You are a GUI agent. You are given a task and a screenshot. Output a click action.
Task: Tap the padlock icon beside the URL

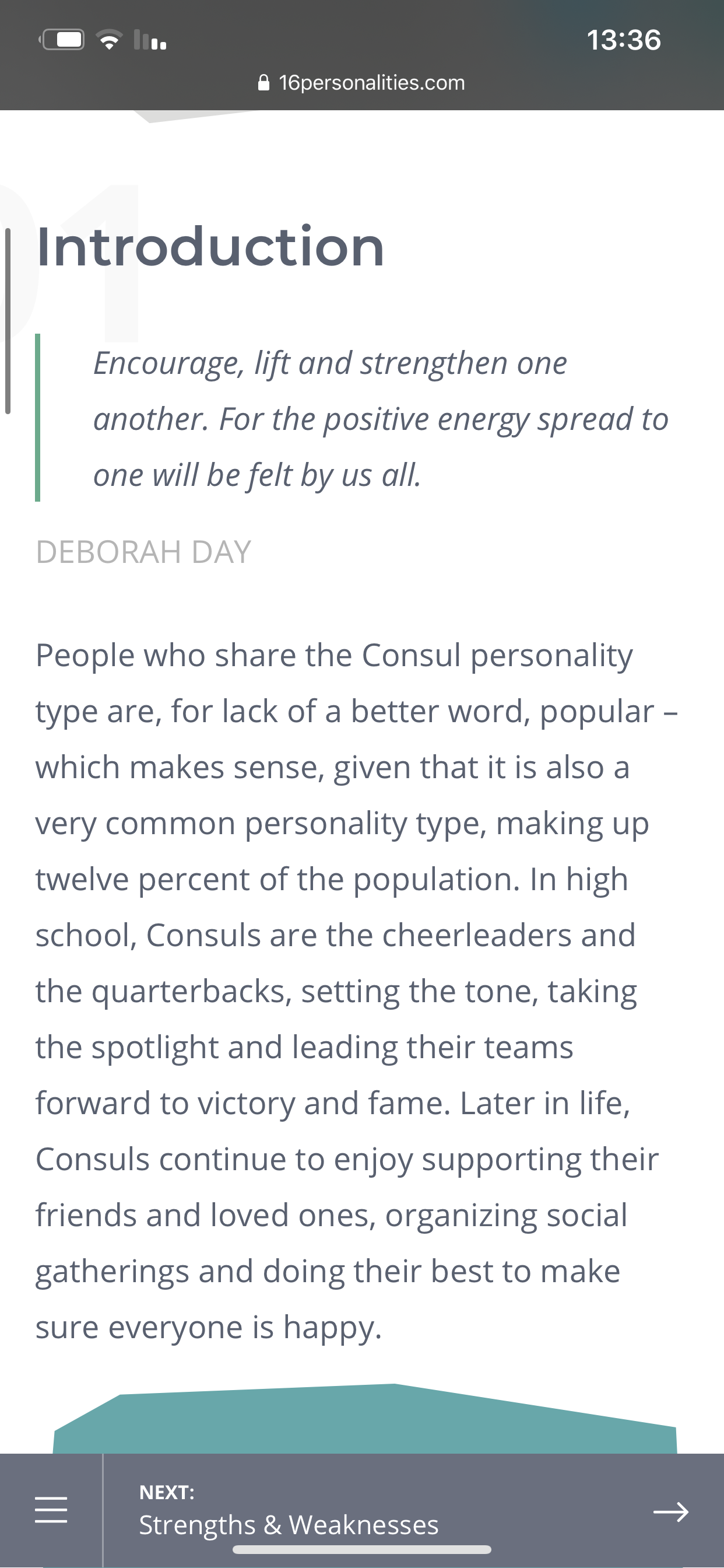coord(263,82)
